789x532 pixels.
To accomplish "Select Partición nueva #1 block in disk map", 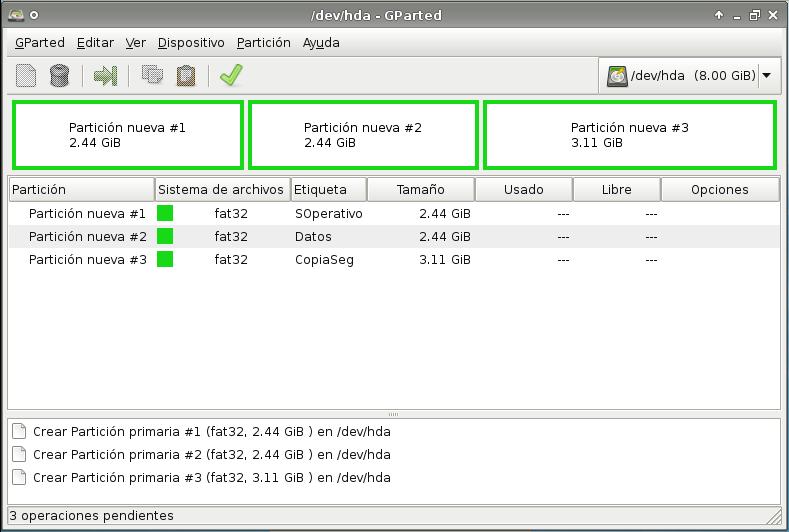I will click(127, 135).
